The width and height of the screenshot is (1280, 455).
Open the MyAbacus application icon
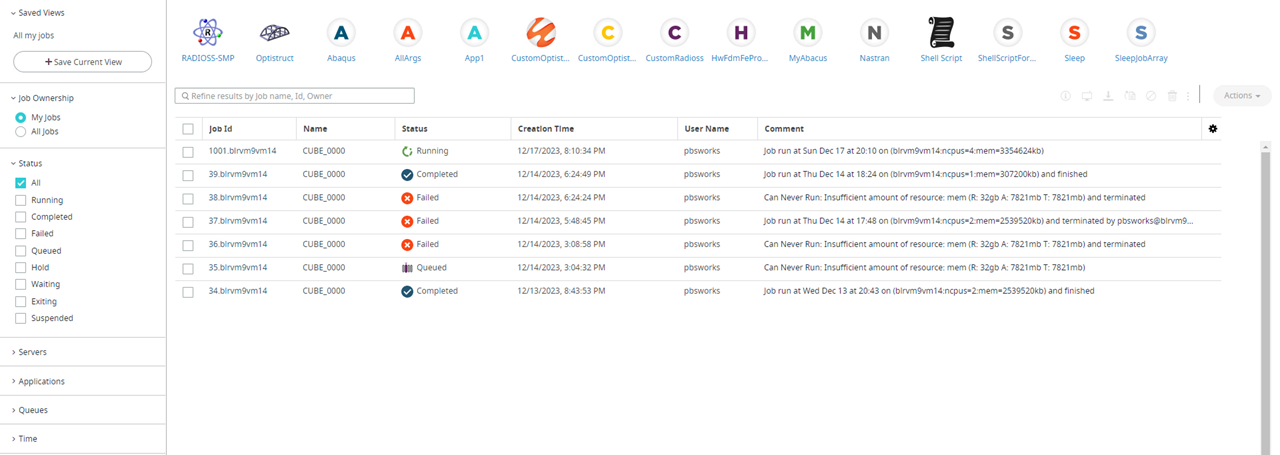coord(807,33)
